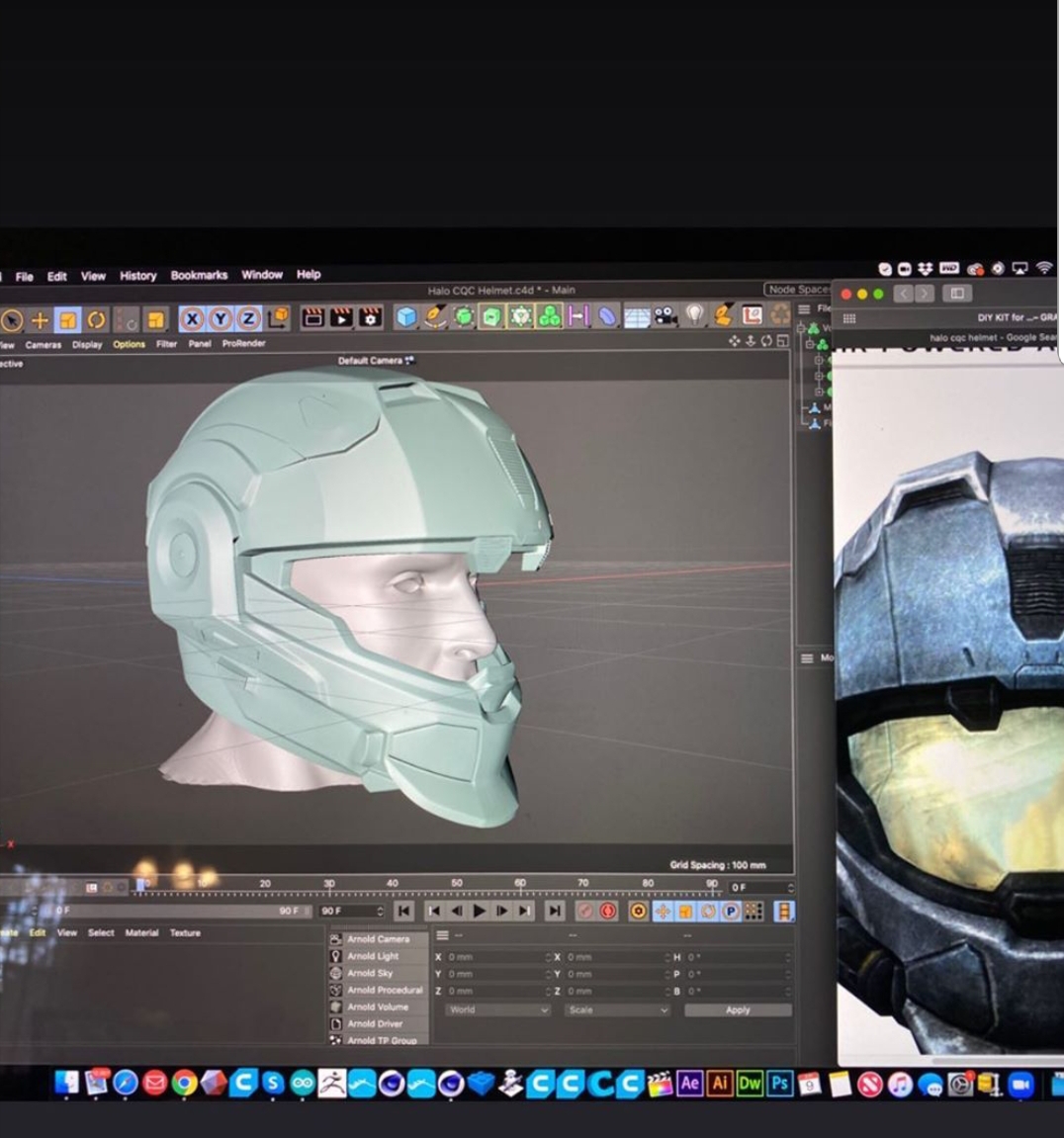Screen dimensions: 1064x1138
Task: Toggle the coordinate system icon
Action: click(277, 318)
